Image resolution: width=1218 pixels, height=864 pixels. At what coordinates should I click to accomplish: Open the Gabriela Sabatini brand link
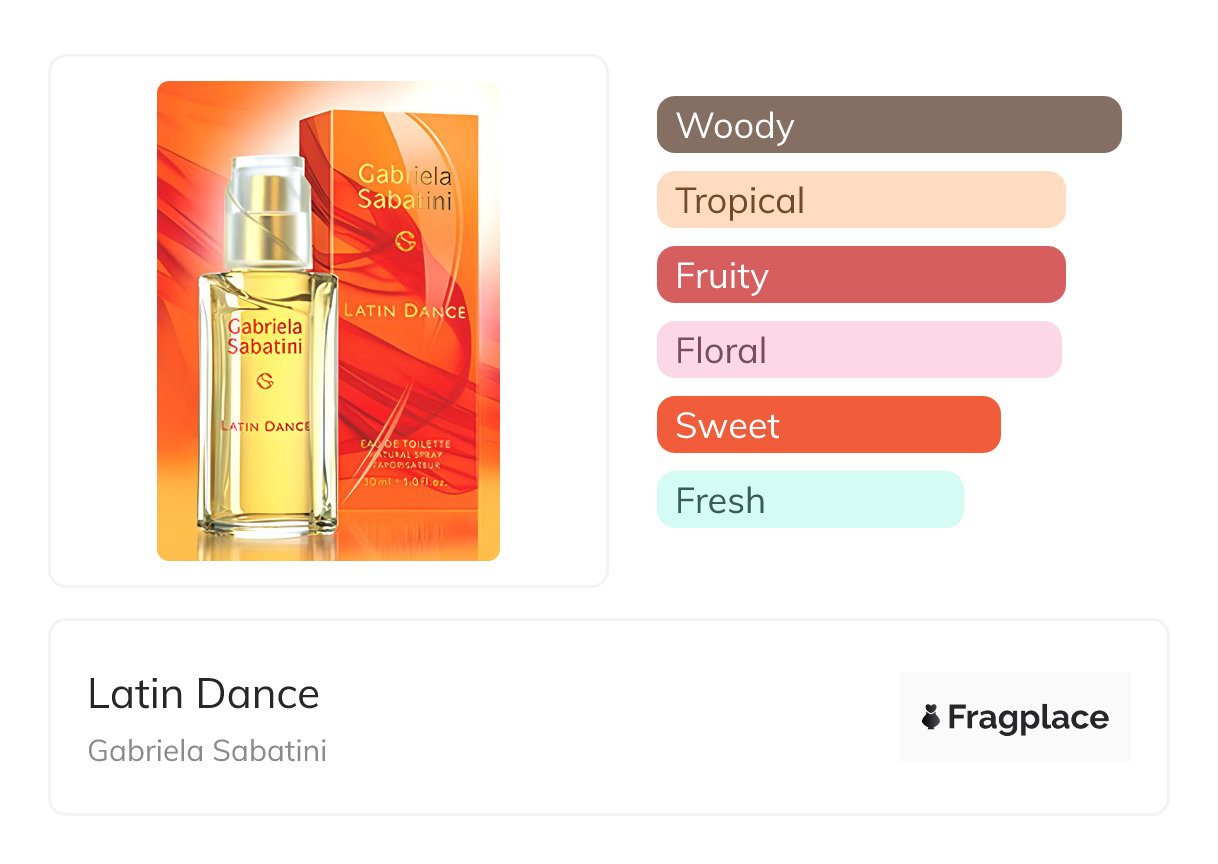[x=207, y=751]
